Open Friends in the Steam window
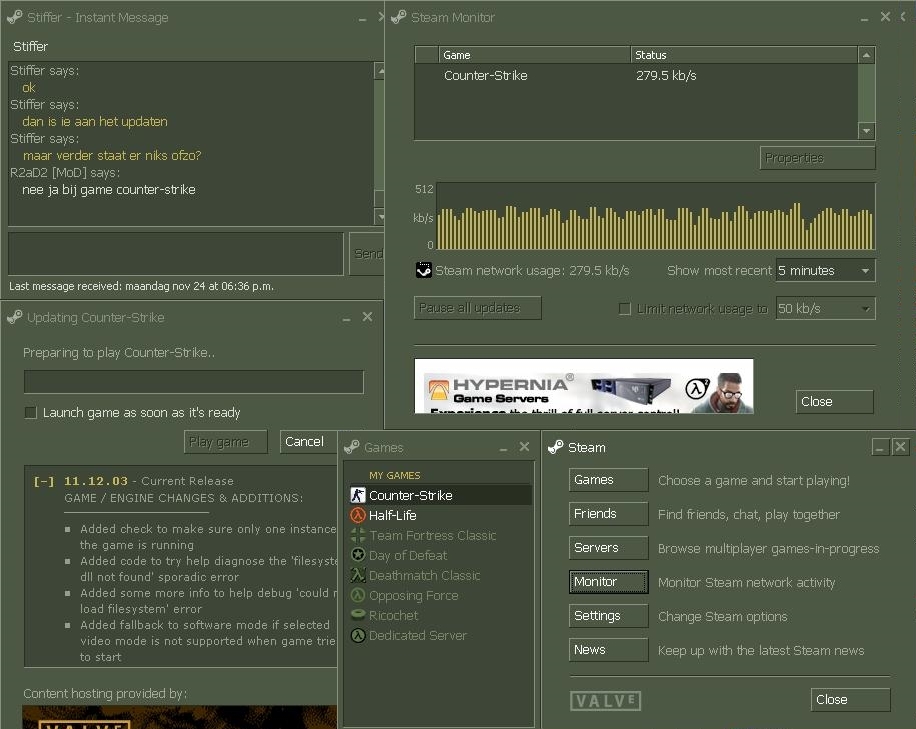The height and width of the screenshot is (729, 916). tap(608, 514)
